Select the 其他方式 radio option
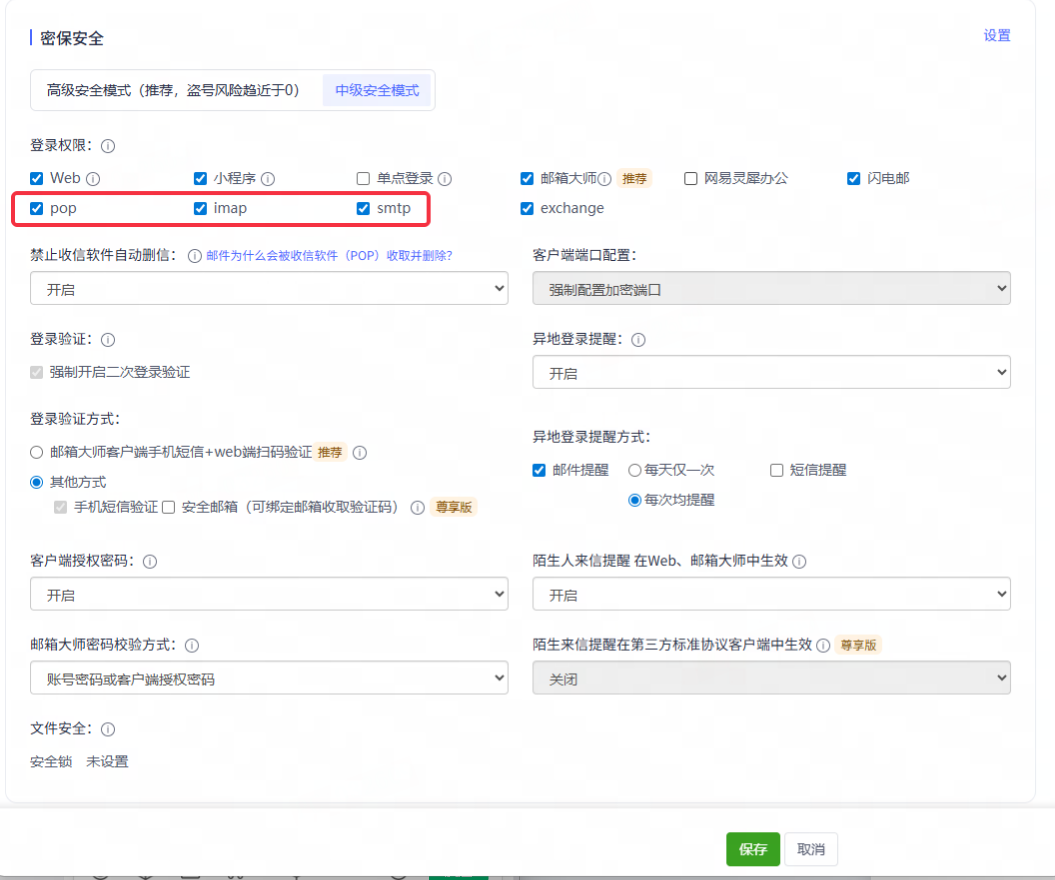Viewport: 1055px width, 880px height. pyautogui.click(x=36, y=482)
